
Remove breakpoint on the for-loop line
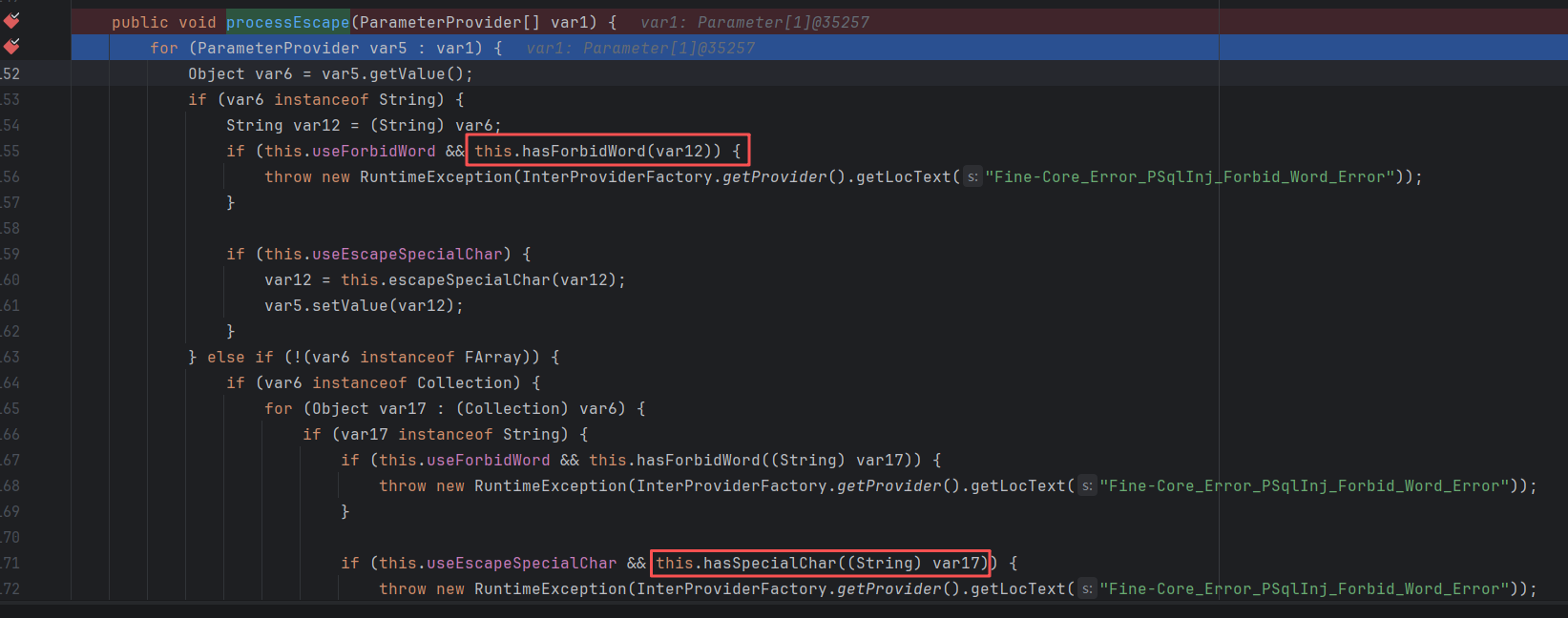tap(11, 47)
